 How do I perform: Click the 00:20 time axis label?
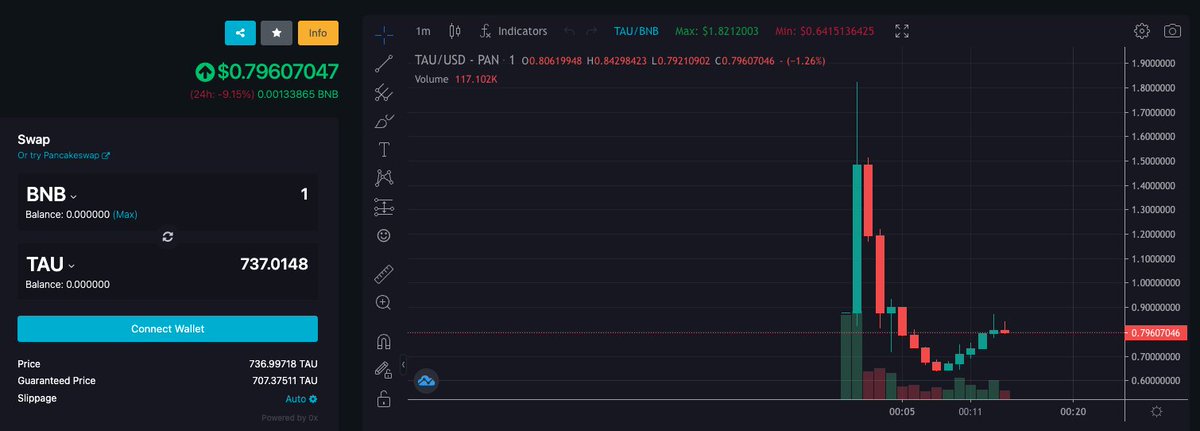pyautogui.click(x=1073, y=411)
